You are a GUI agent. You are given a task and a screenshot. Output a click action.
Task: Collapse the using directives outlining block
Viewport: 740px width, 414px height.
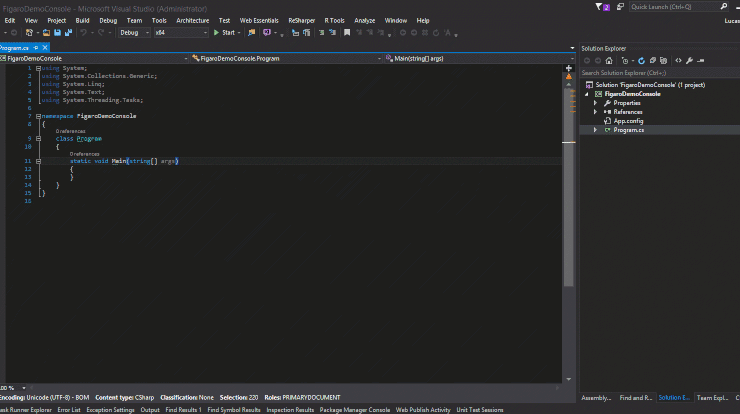pos(38,68)
